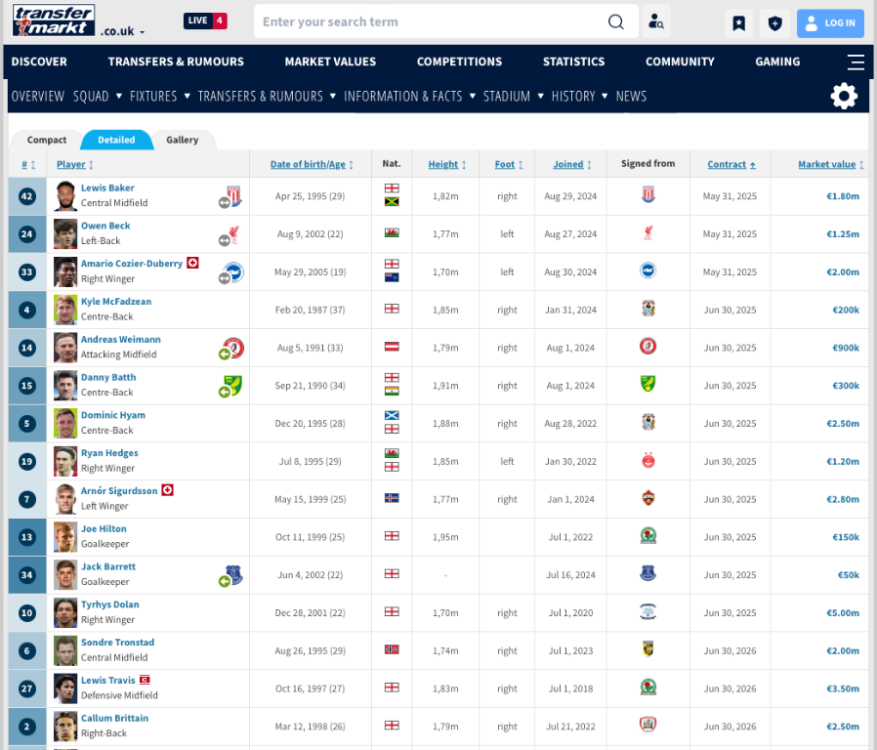Open the hamburger menu icon

[855, 62]
